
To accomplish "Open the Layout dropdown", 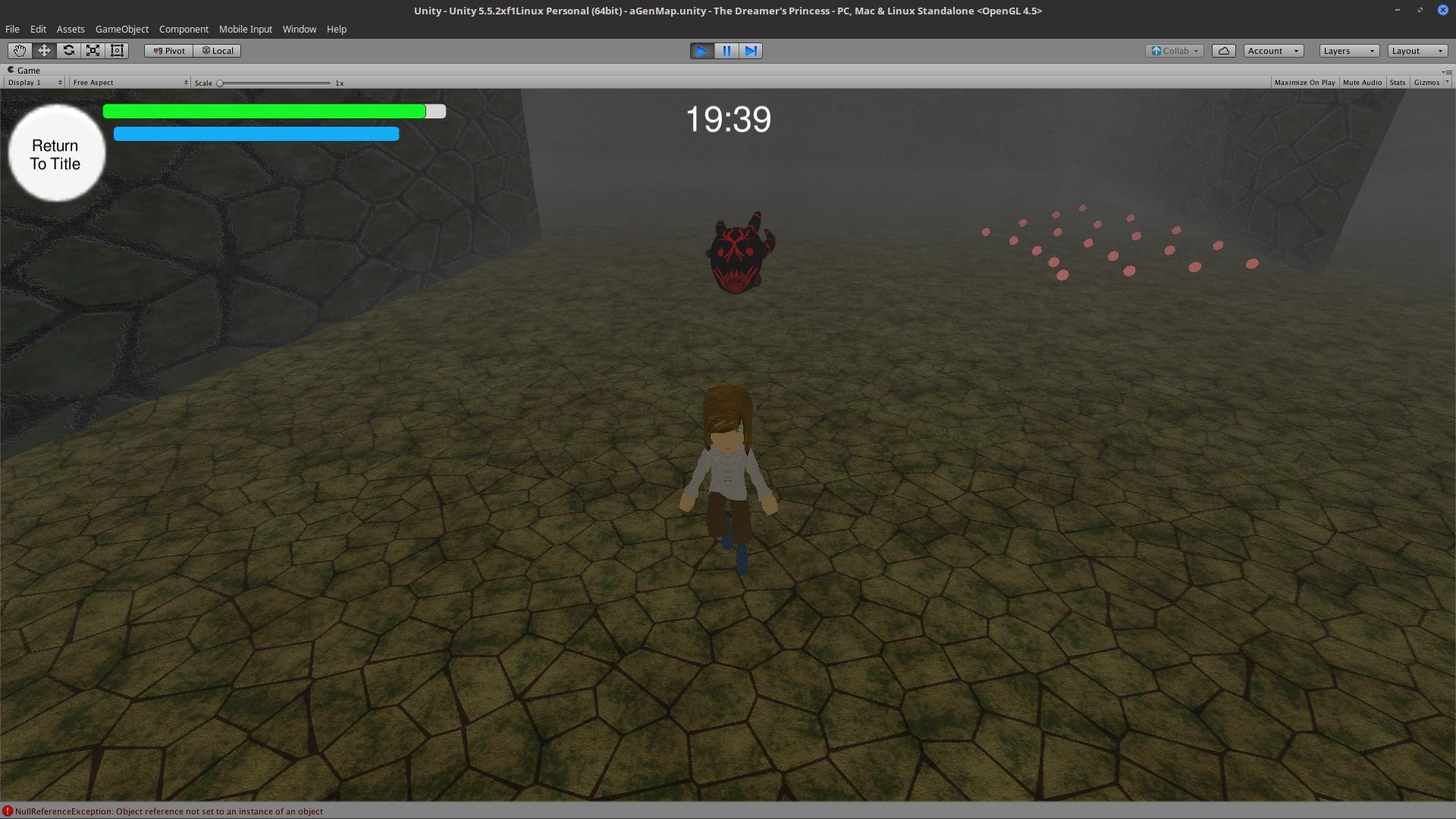I will [x=1417, y=51].
